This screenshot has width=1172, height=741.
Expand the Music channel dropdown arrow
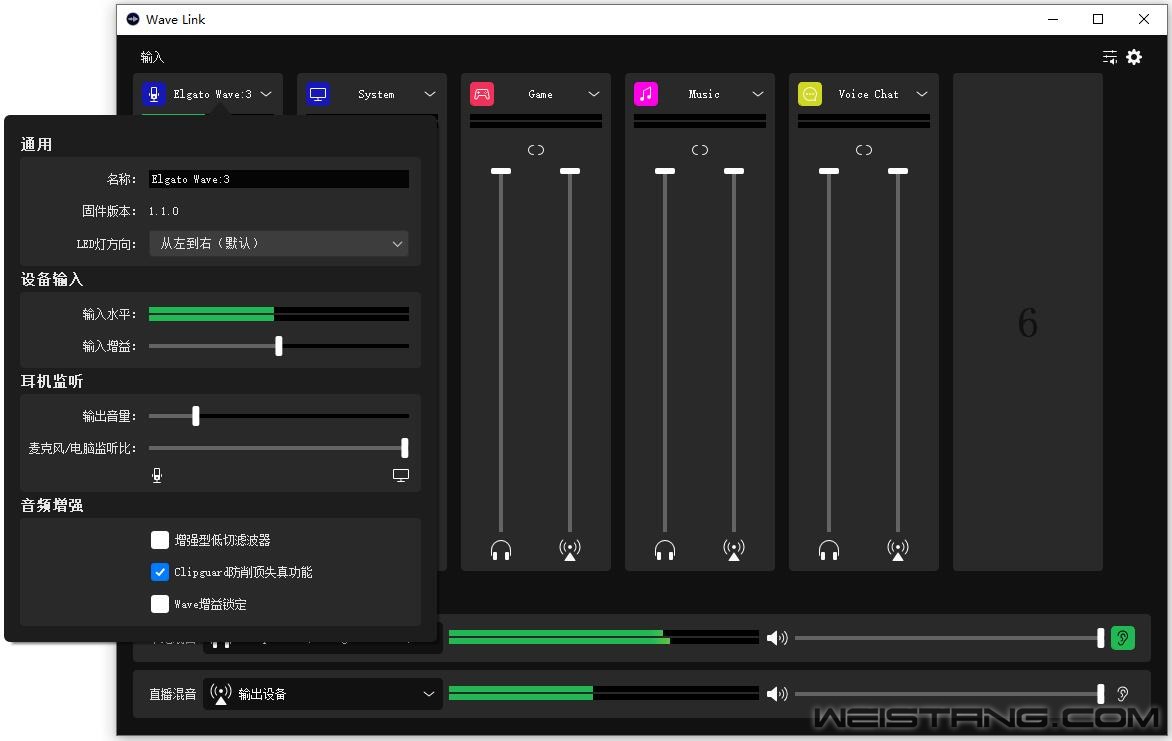pyautogui.click(x=758, y=94)
